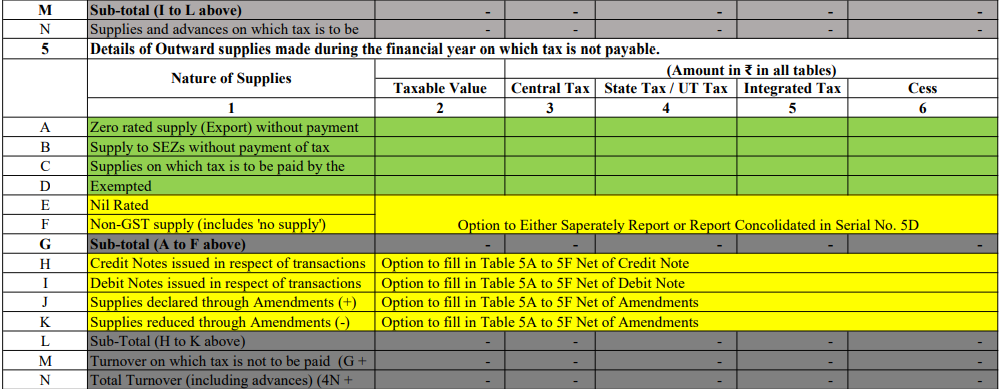This screenshot has width=999, height=389.
Task: Click Cess input cell in the Exempted row
Action: click(x=923, y=186)
